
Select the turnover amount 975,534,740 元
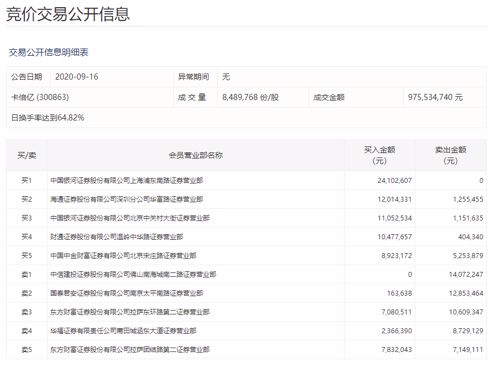pyautogui.click(x=435, y=97)
